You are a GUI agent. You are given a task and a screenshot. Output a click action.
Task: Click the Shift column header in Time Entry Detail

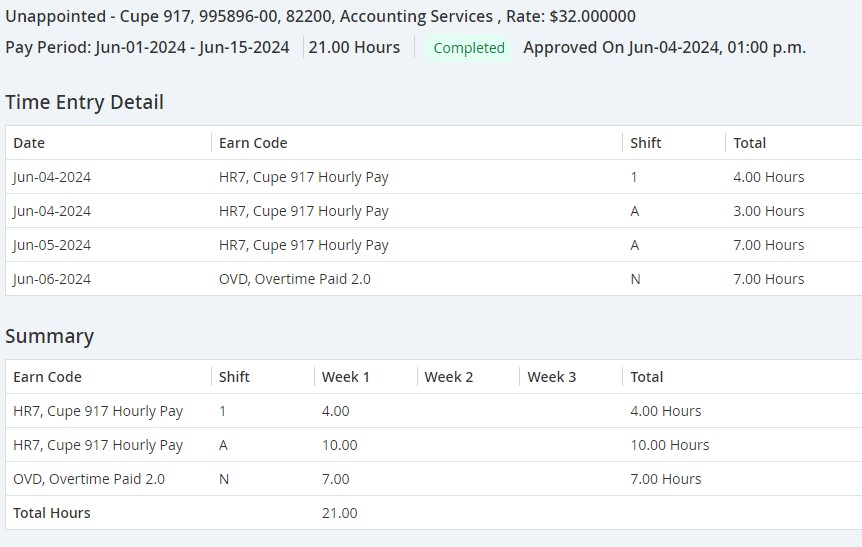point(645,143)
